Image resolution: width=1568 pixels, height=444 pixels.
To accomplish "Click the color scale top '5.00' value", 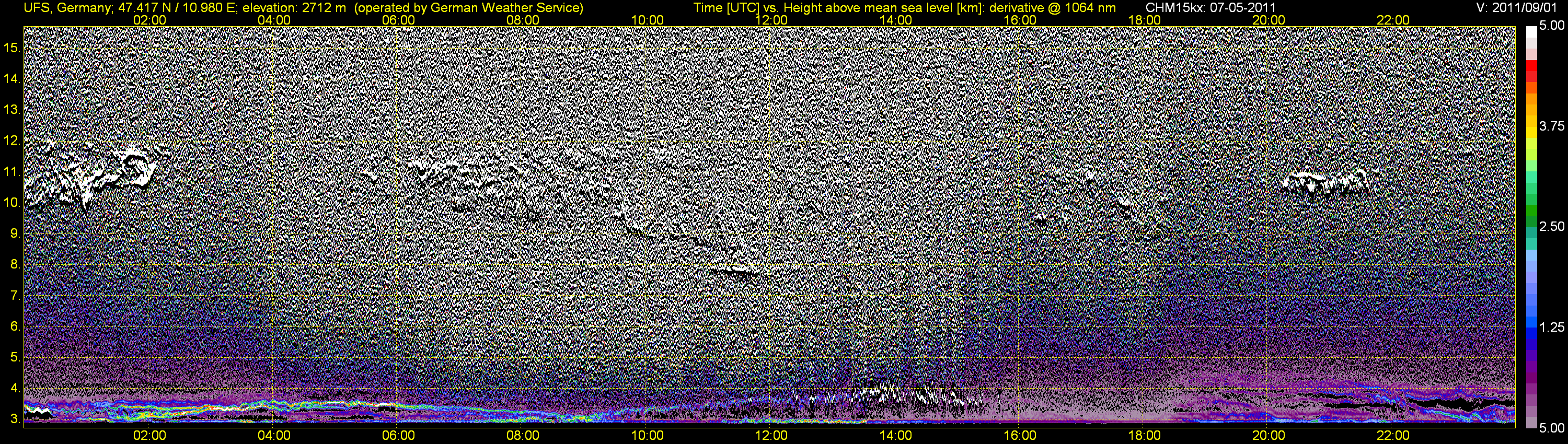I will [x=1552, y=26].
